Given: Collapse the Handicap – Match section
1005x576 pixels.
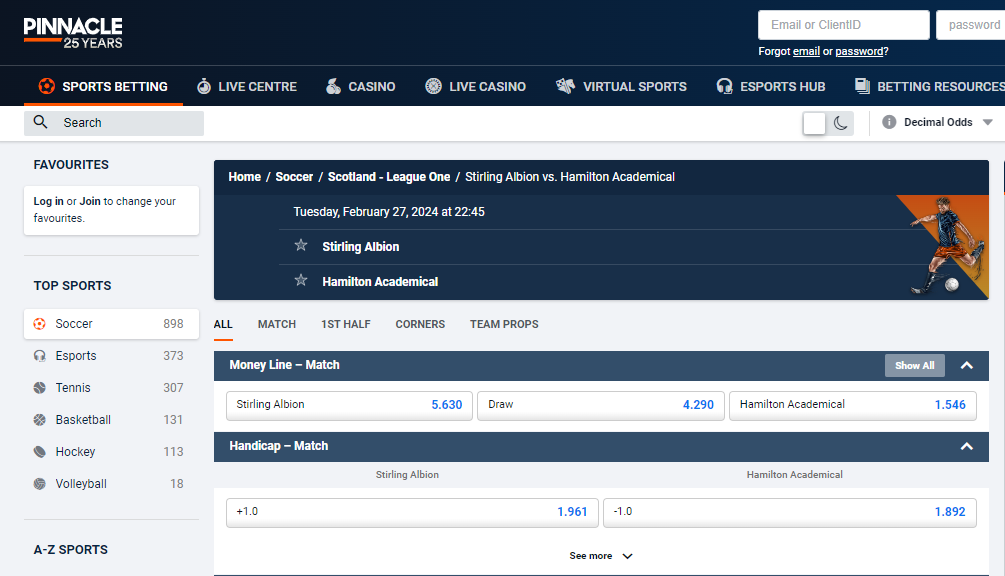Looking at the screenshot, I should (x=967, y=446).
